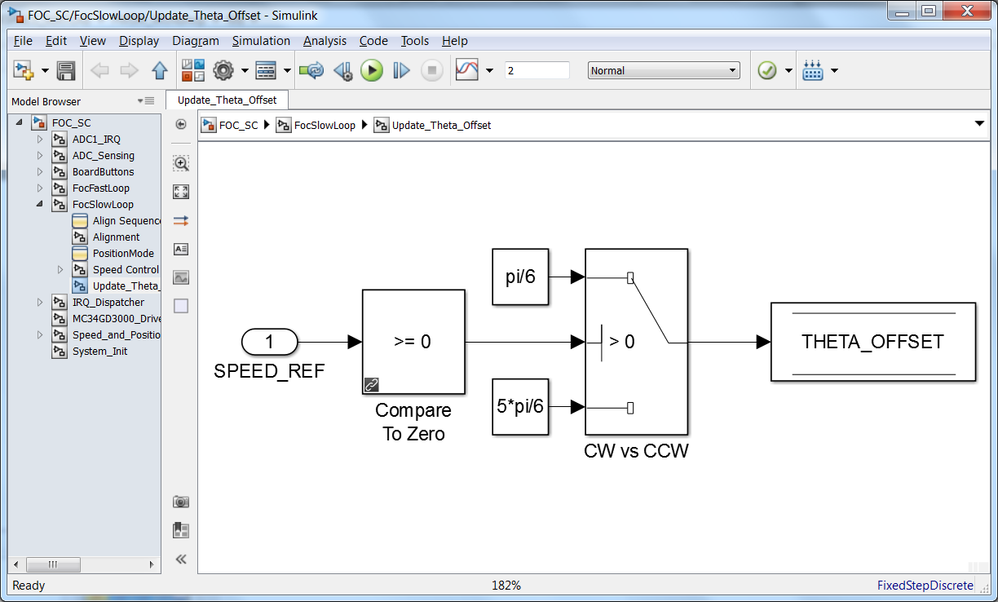
Task: Click the simulation stop time field
Action: coord(537,70)
